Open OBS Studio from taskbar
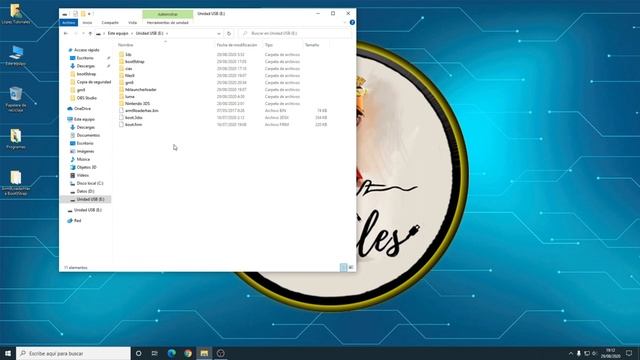The image size is (640, 360). (220, 353)
